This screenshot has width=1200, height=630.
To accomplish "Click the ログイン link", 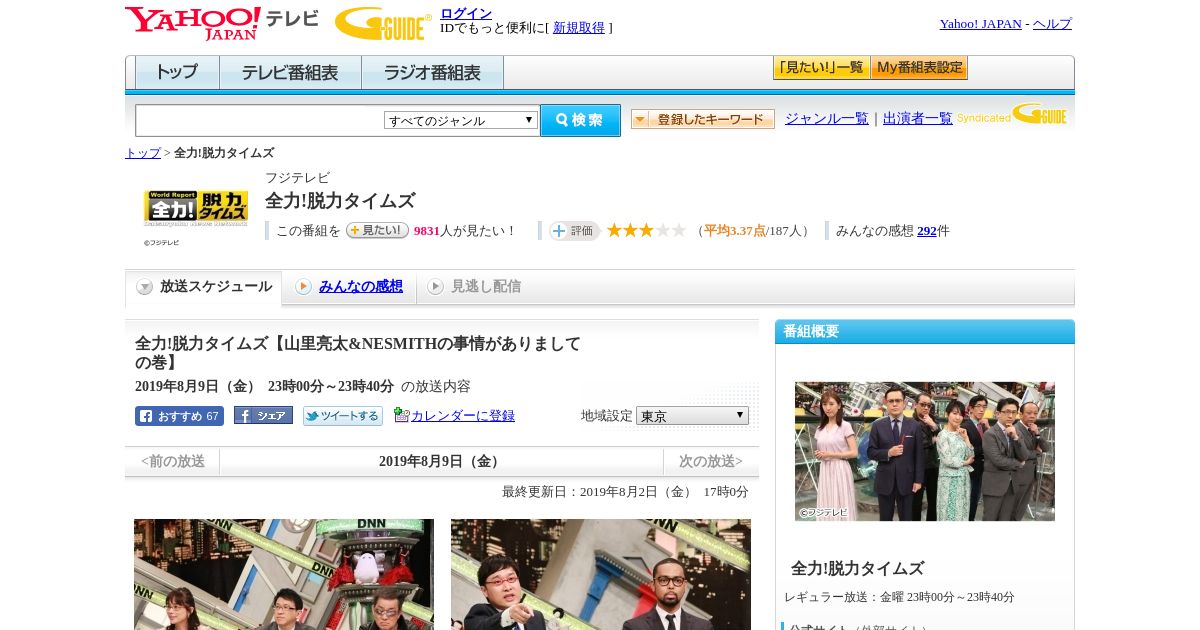I will click(x=466, y=13).
